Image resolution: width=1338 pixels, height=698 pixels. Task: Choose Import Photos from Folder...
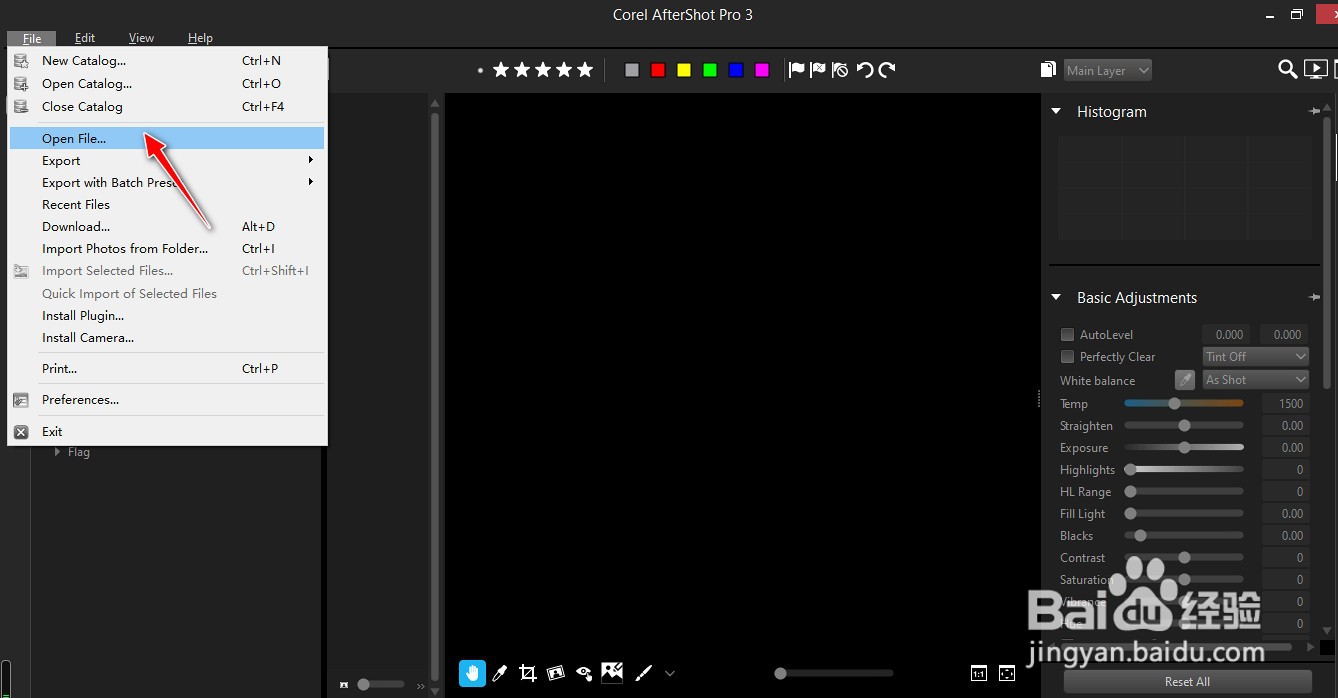[167, 248]
